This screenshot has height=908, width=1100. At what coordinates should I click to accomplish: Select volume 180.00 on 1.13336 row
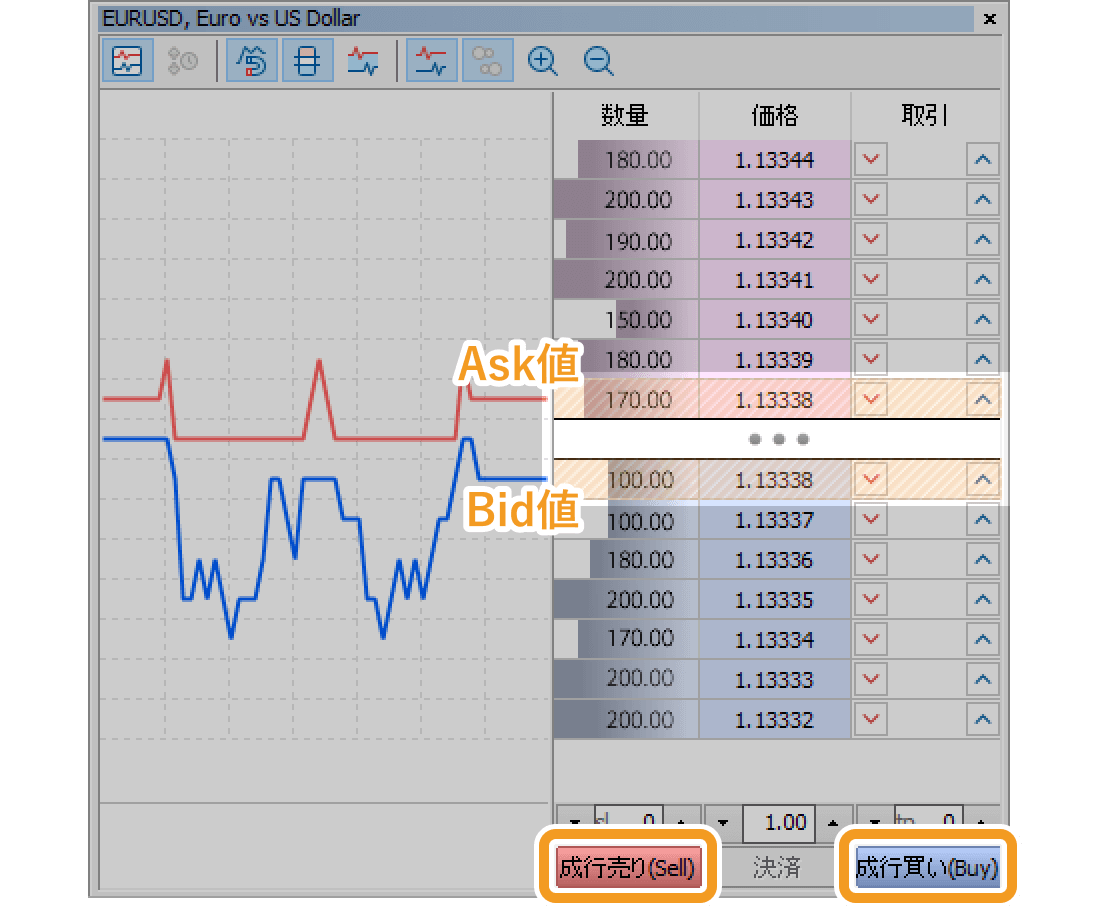(x=626, y=560)
